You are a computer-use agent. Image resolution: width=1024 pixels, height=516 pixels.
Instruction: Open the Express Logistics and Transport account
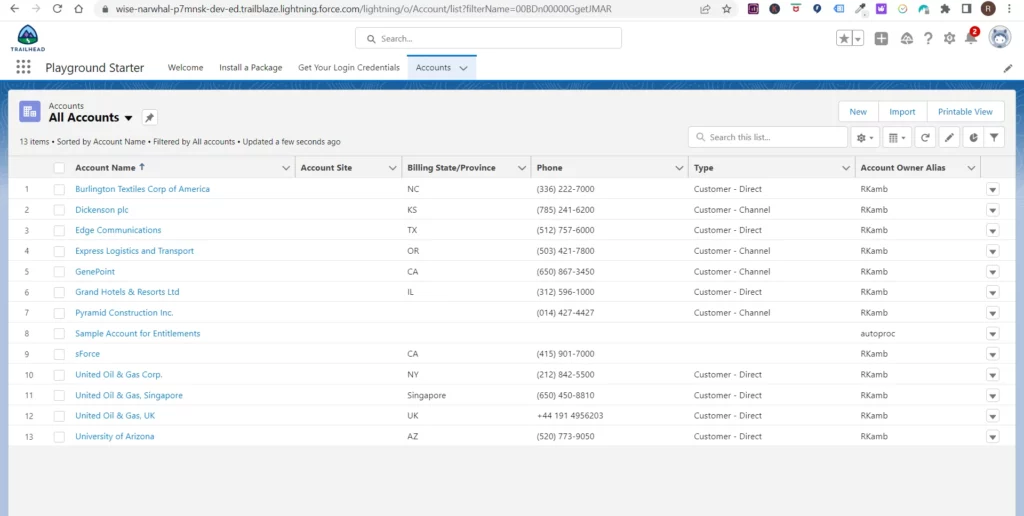(x=135, y=251)
